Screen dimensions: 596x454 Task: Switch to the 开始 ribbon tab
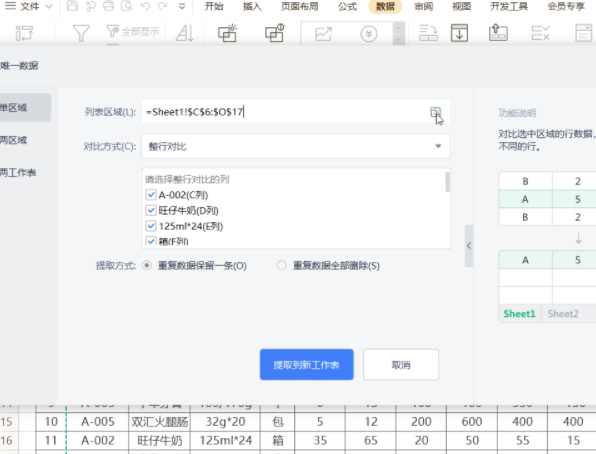[x=214, y=6]
